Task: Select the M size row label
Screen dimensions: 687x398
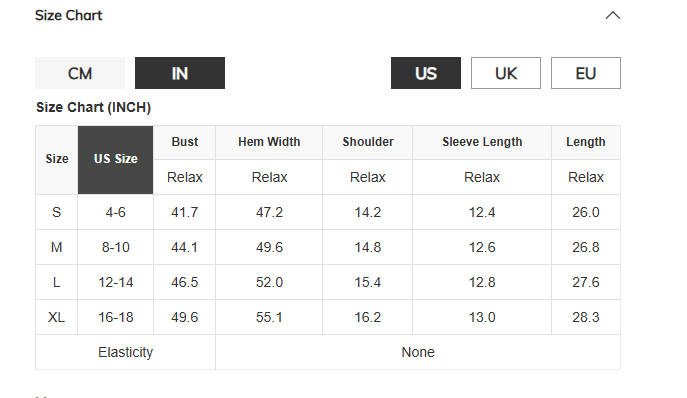Action: (57, 247)
